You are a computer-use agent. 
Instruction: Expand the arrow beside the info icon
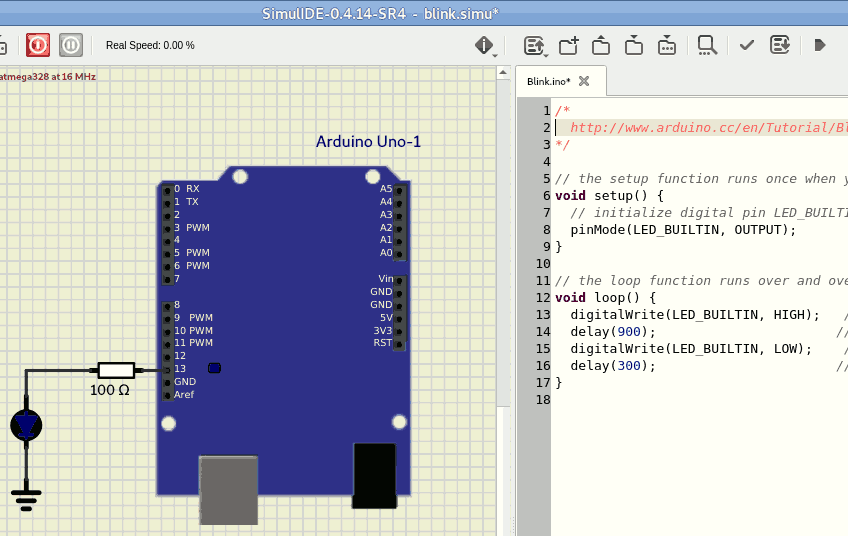pos(495,55)
